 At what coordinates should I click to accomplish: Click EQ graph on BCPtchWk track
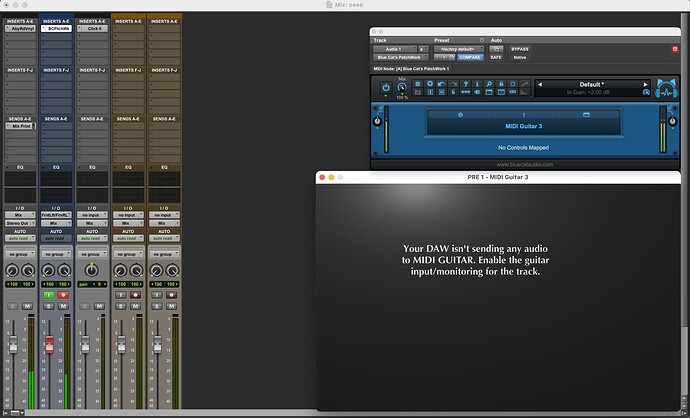point(56,187)
